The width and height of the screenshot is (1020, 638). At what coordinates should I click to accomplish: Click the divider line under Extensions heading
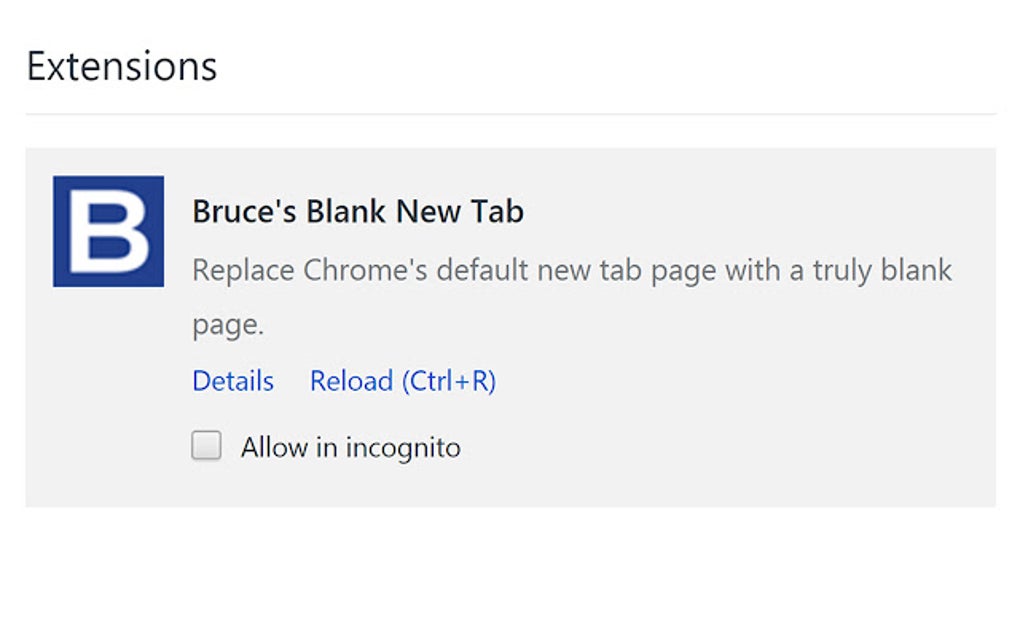pyautogui.click(x=510, y=111)
